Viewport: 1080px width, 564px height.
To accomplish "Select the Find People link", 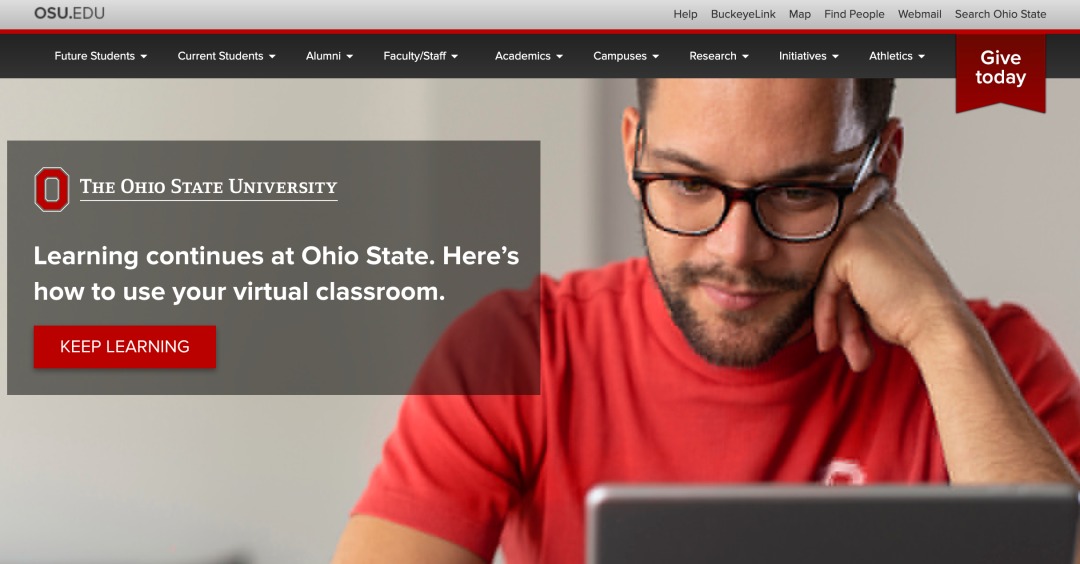I will coord(854,14).
